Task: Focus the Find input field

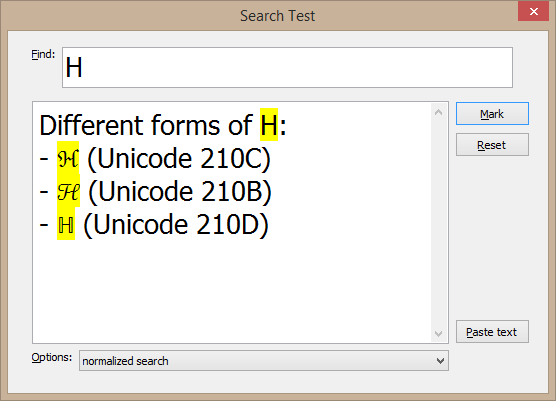Action: click(287, 67)
